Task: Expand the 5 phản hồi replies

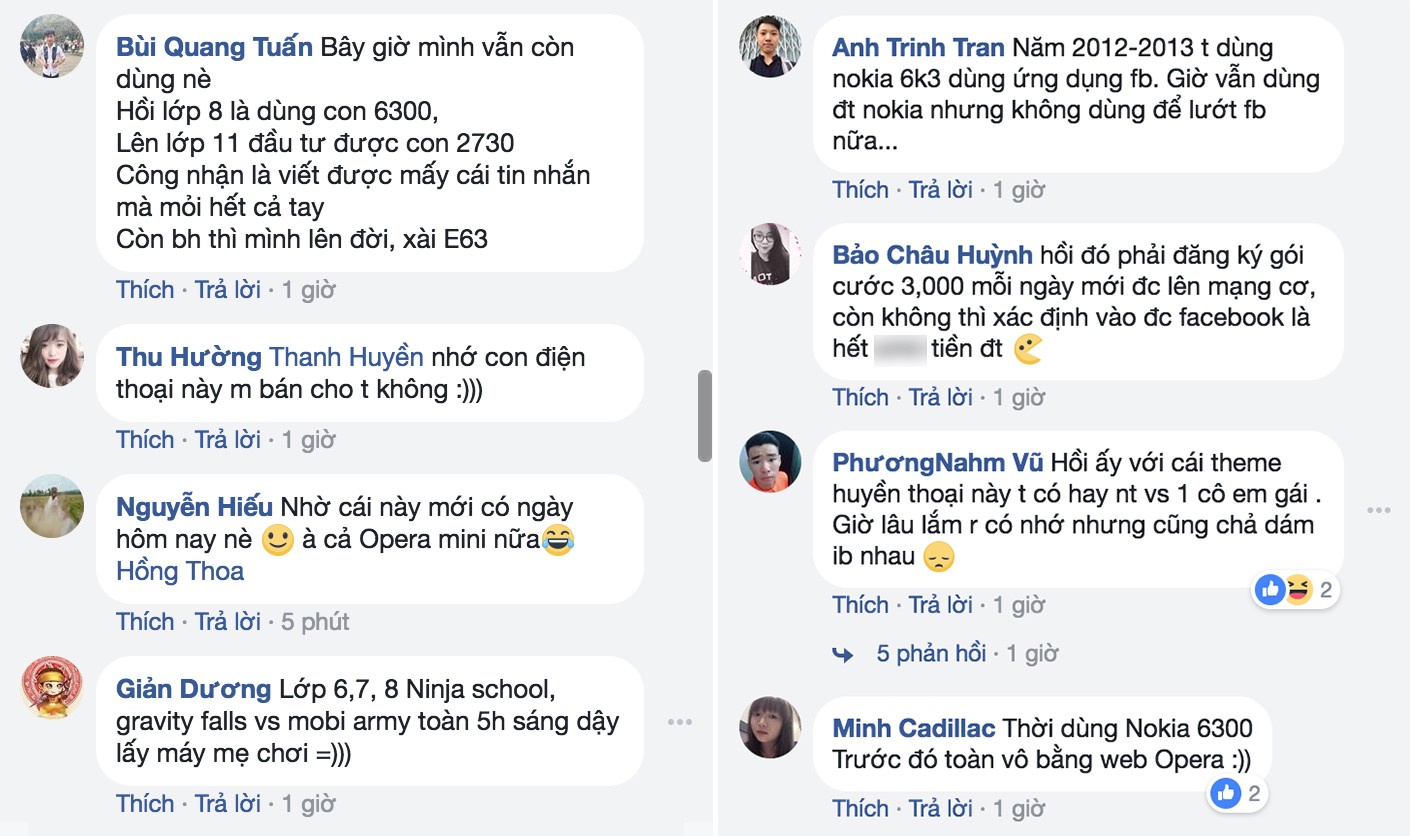Action: coord(931,653)
